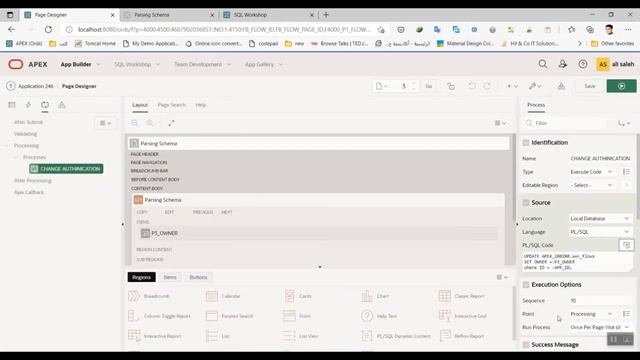
Task: Click the search magnifier in APEX header
Action: (x=543, y=64)
